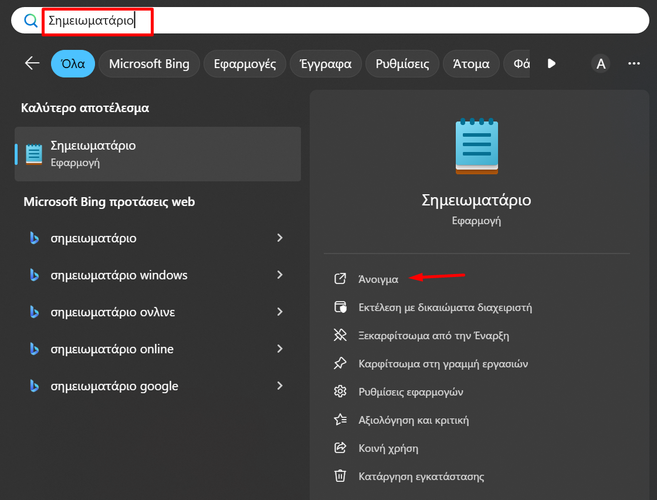Expand chevron beside σημειωματάριο suggestion

(279, 238)
